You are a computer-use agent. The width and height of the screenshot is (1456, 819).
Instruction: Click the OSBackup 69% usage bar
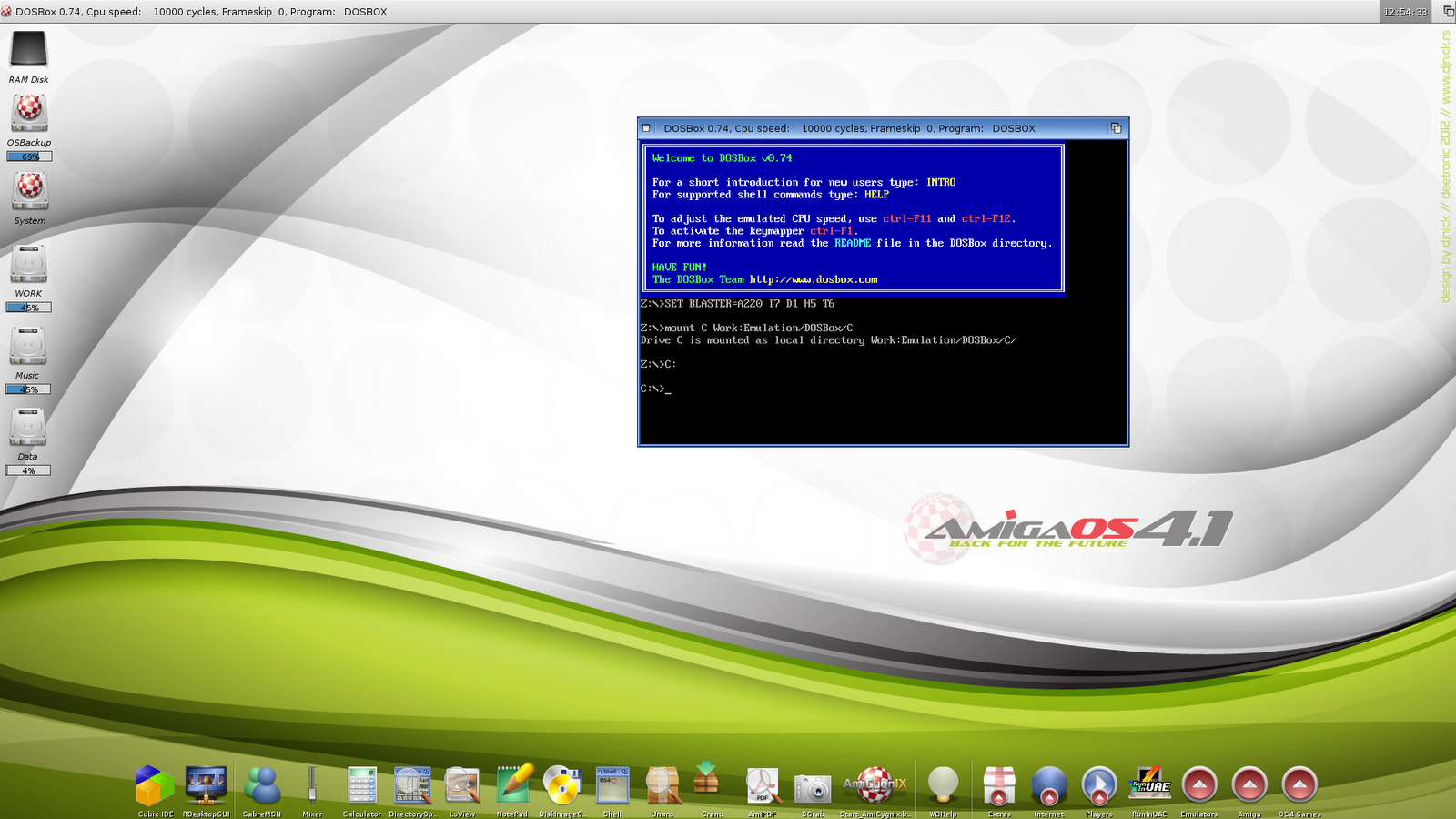click(29, 157)
